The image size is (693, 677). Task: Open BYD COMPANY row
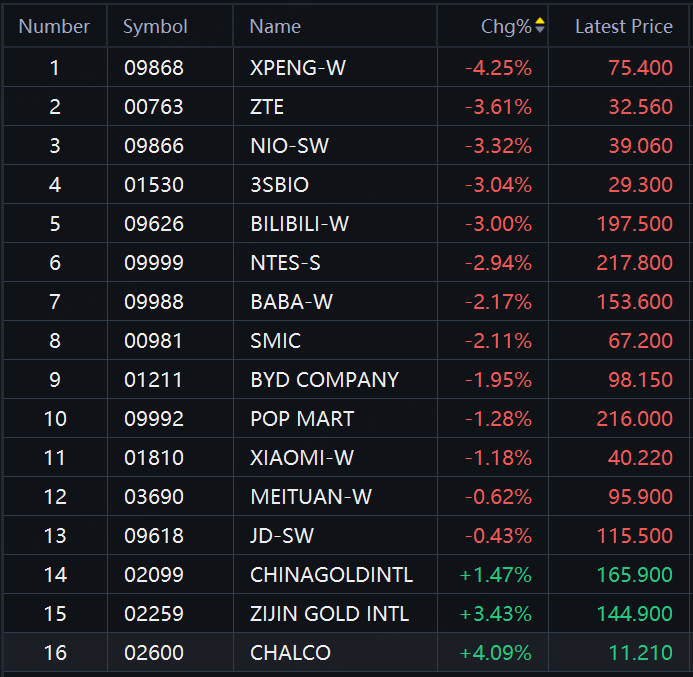[324, 380]
